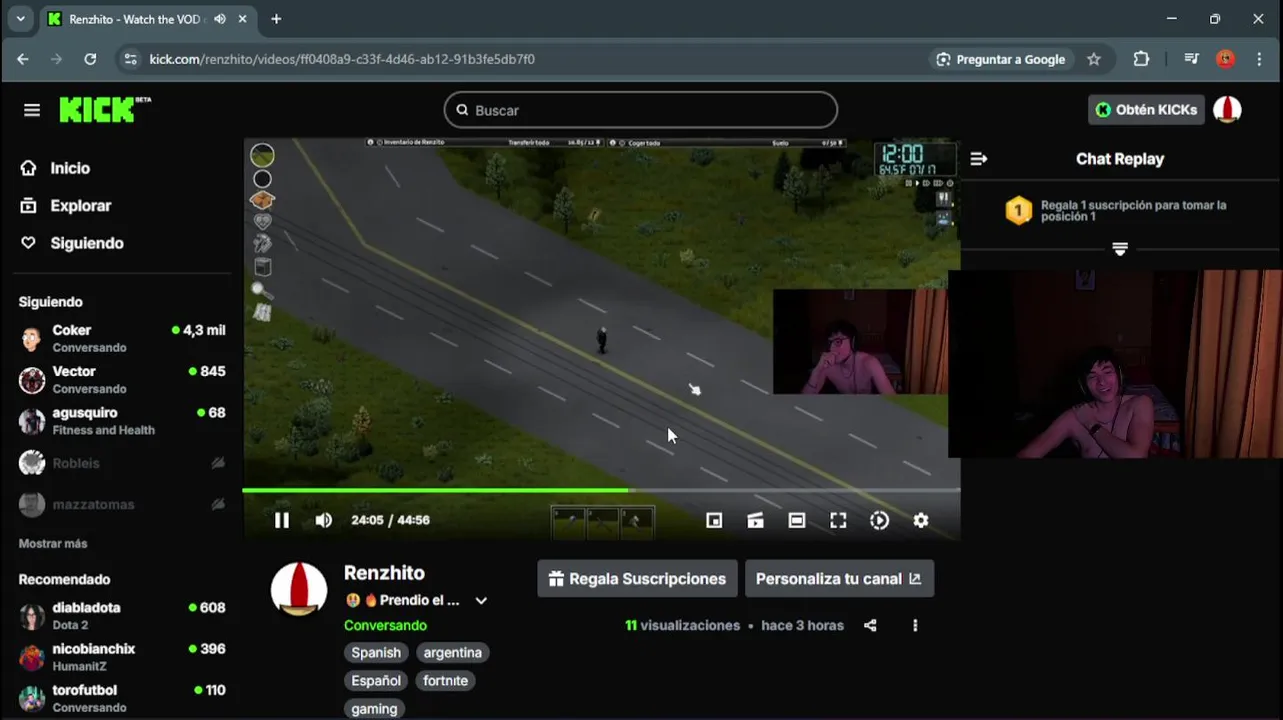Open Chrome media controls icon

[x=1191, y=59]
